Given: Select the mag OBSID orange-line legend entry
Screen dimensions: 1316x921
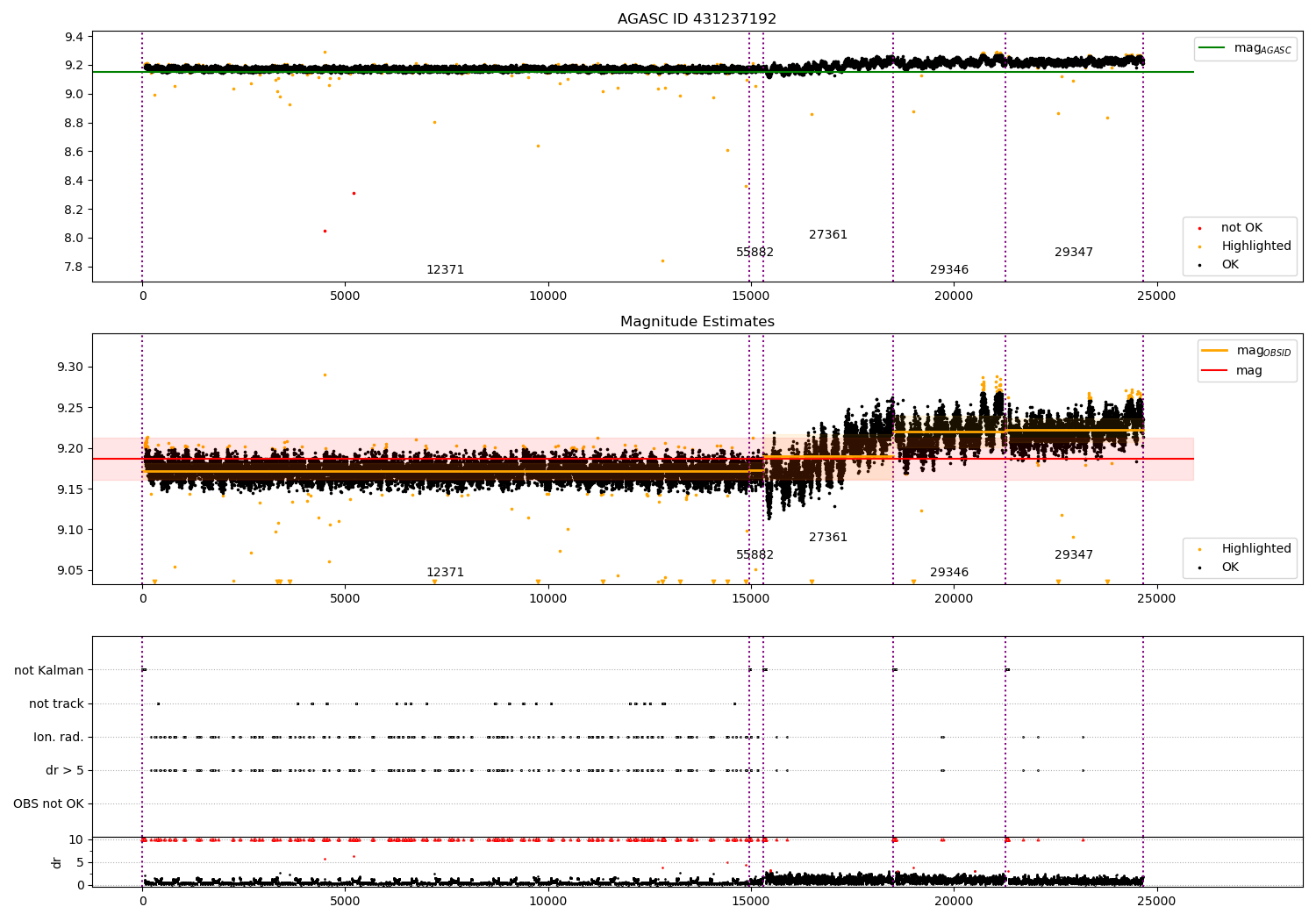Looking at the screenshot, I should (x=1246, y=351).
